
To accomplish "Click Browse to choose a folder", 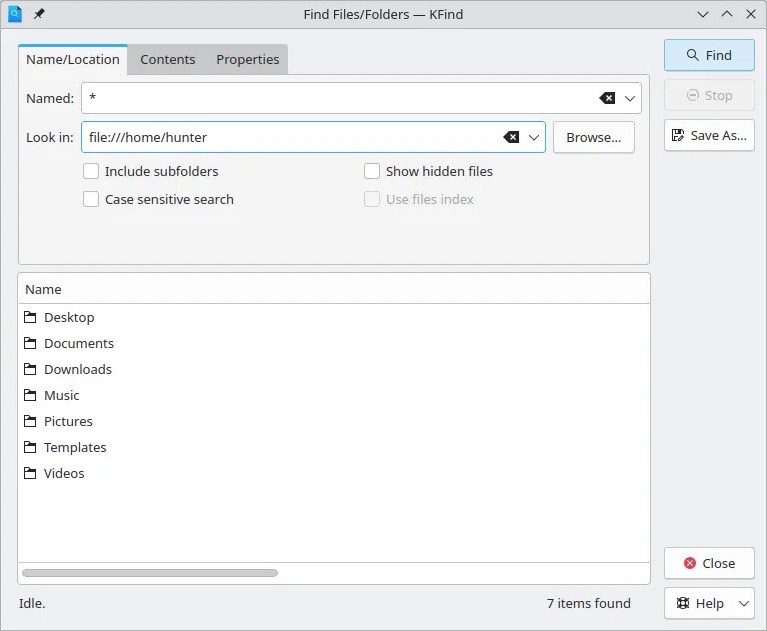I will pos(593,137).
